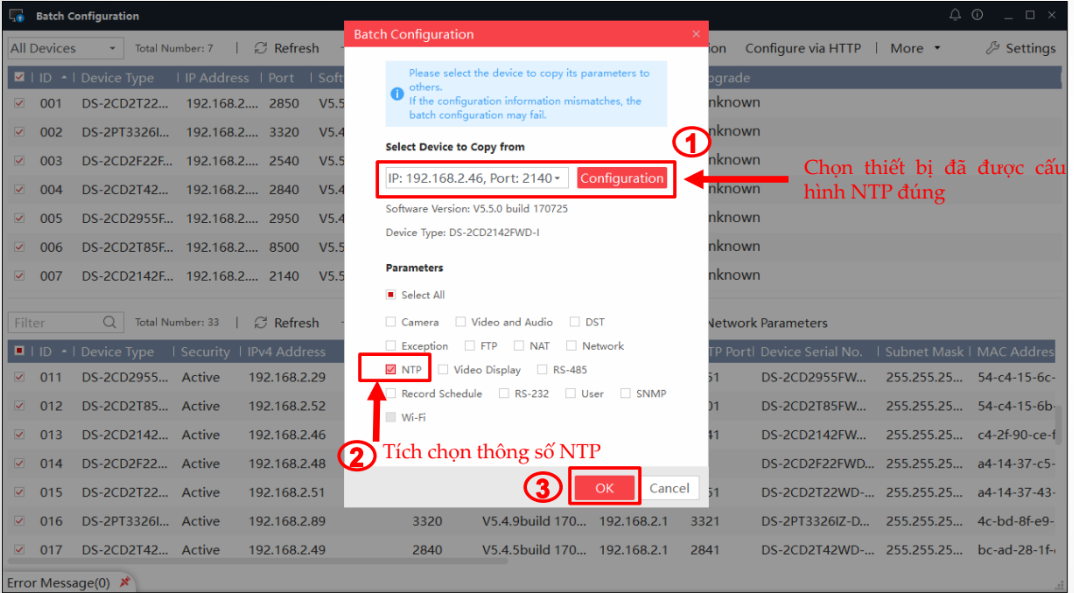Open the All Devices dropdown
This screenshot has height=593, width=1074.
64,48
